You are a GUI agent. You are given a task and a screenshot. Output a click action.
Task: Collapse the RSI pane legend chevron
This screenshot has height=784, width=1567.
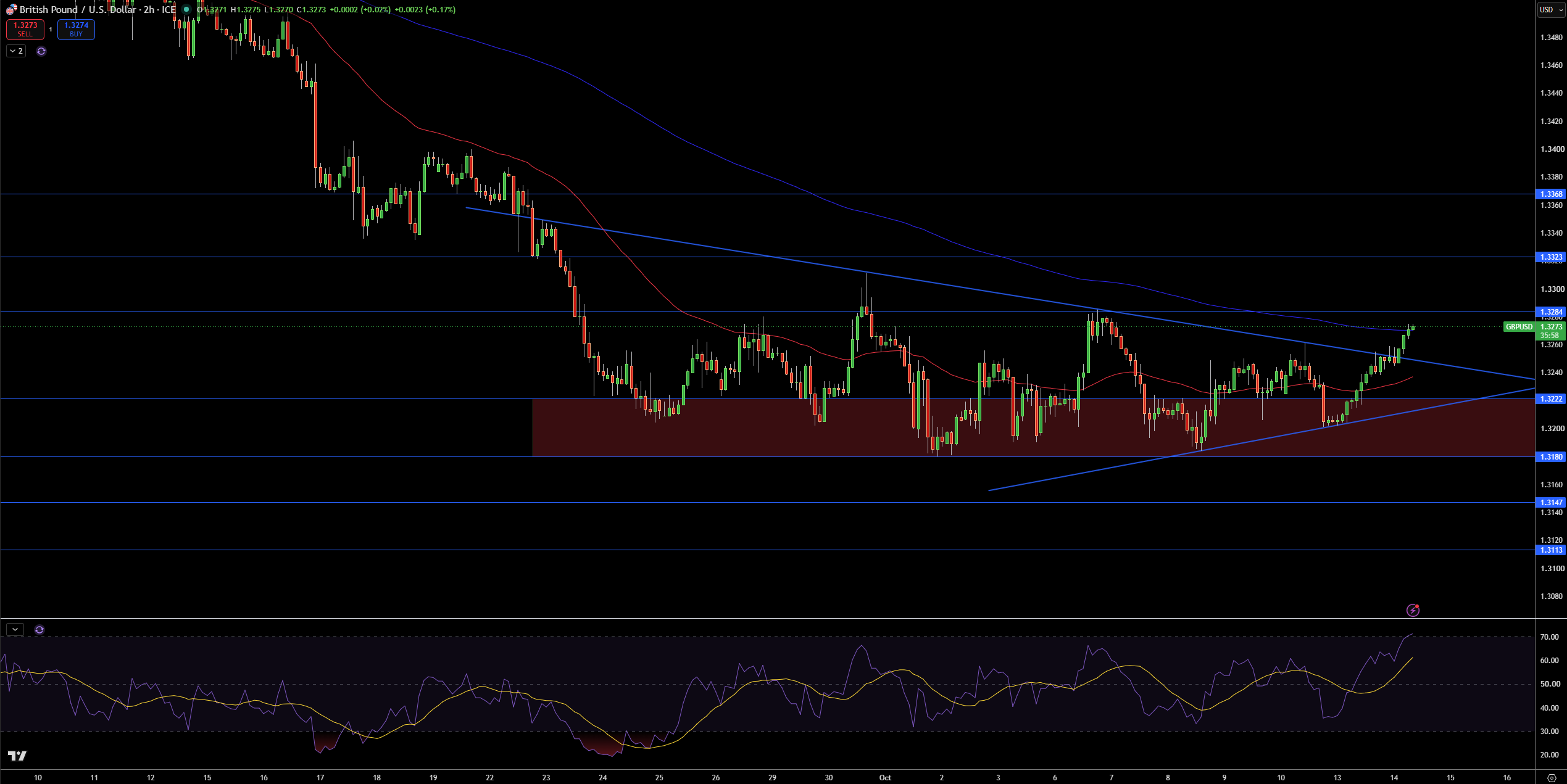pos(15,630)
